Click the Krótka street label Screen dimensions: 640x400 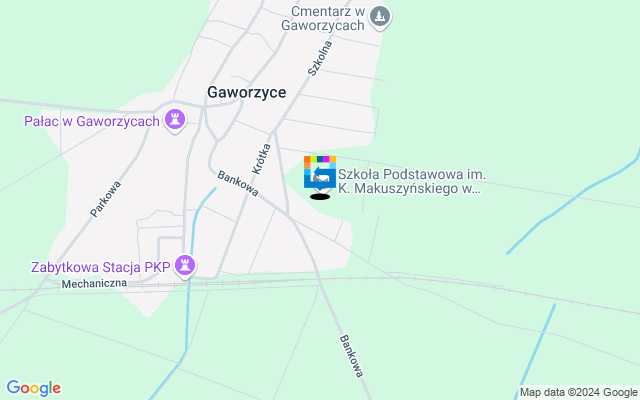click(261, 159)
